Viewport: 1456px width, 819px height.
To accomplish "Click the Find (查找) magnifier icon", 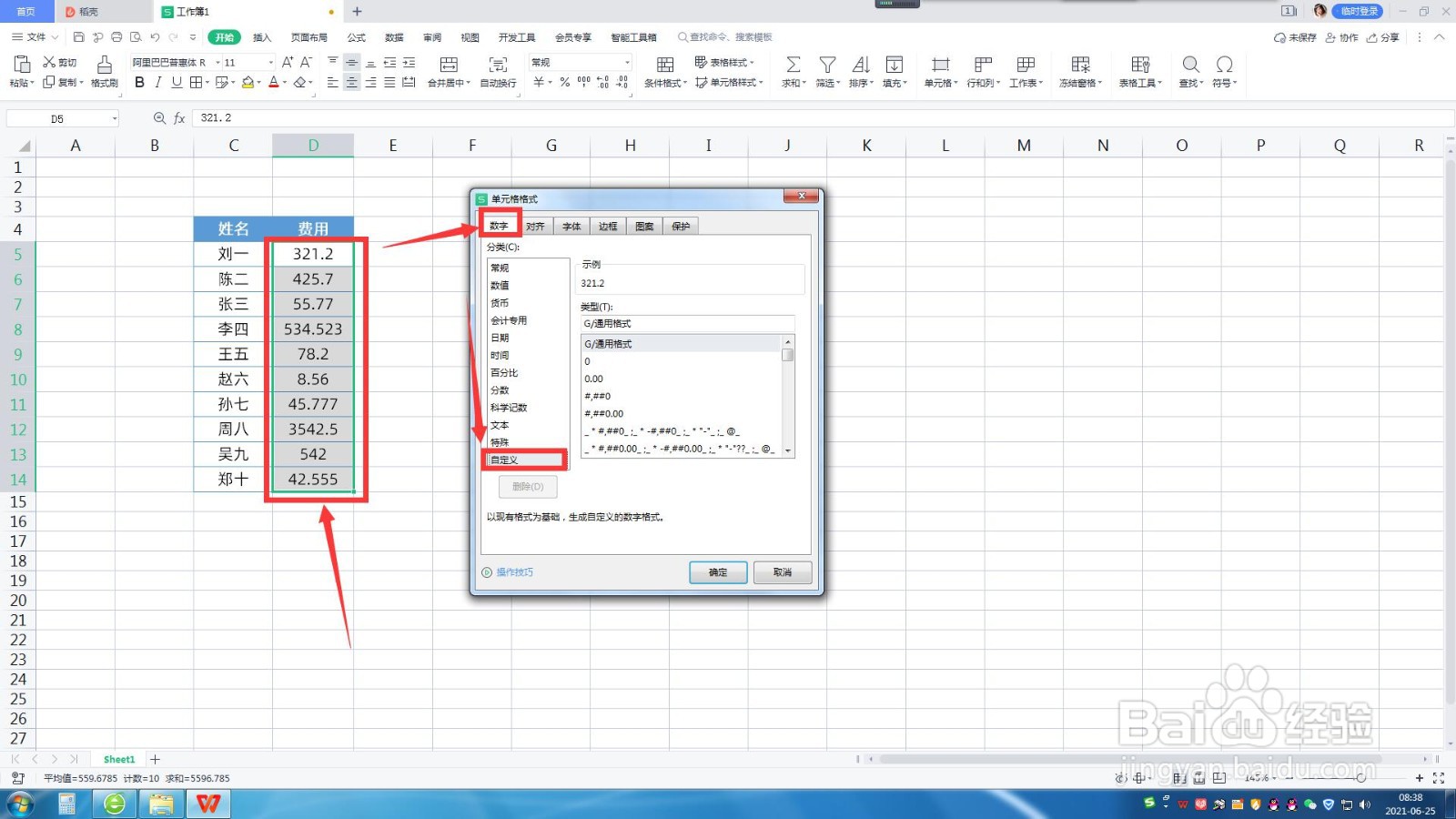I will [x=1190, y=65].
